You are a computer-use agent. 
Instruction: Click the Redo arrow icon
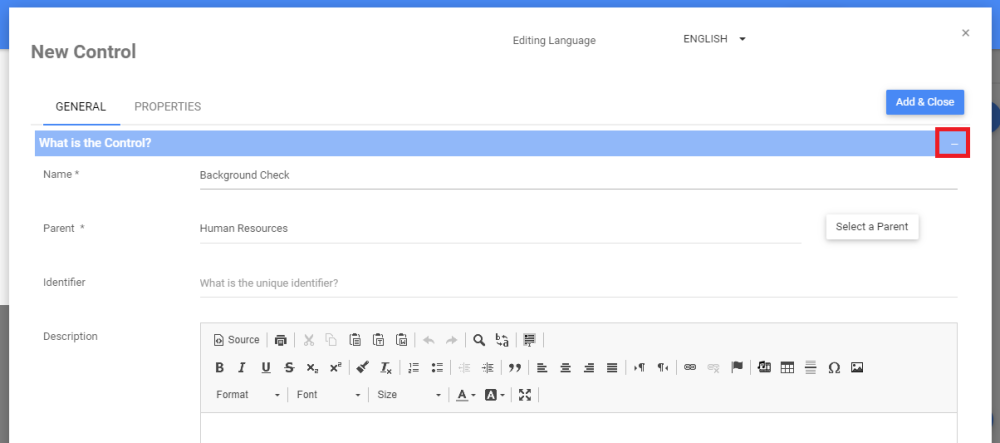click(x=452, y=340)
